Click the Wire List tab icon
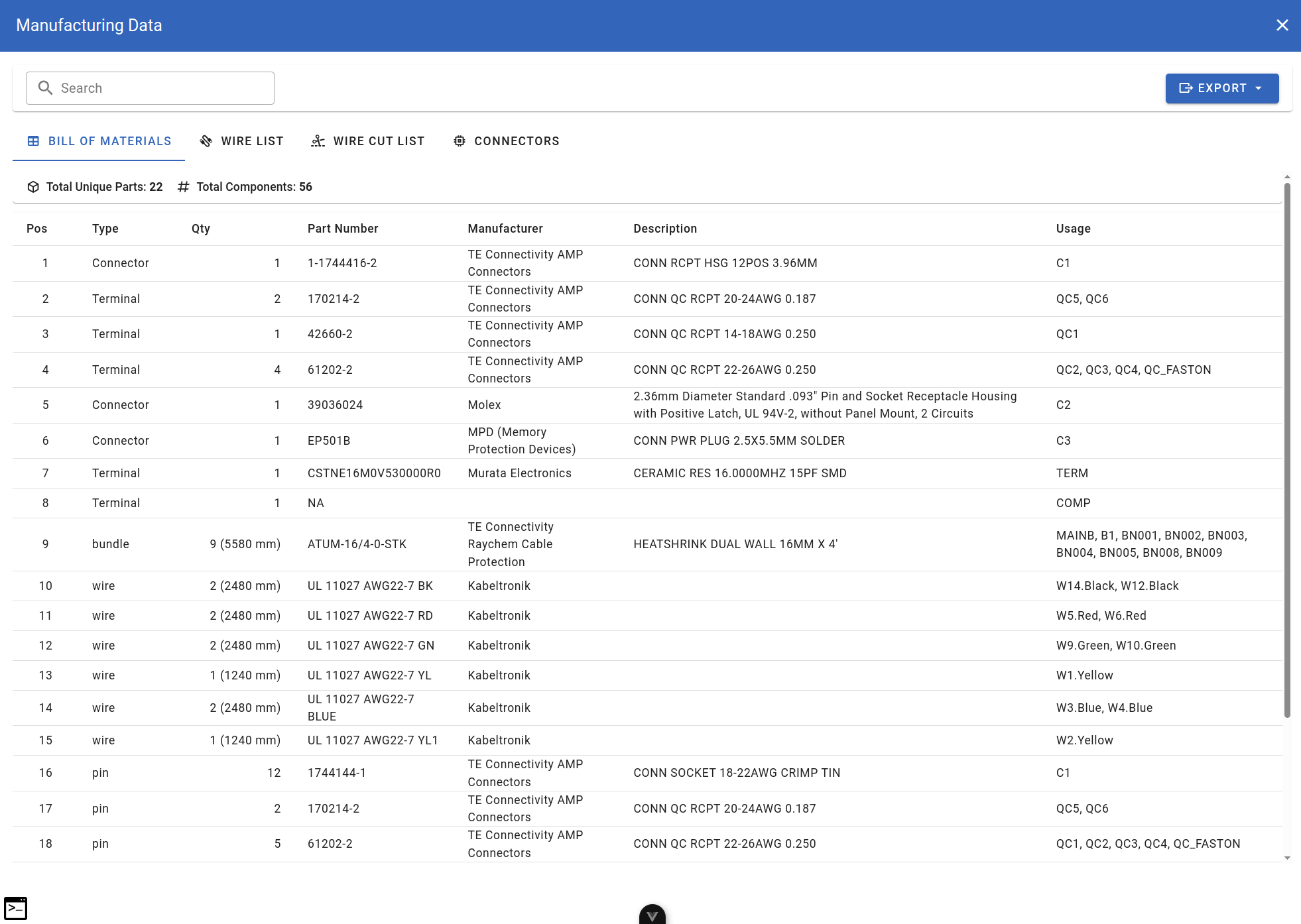 pos(206,141)
